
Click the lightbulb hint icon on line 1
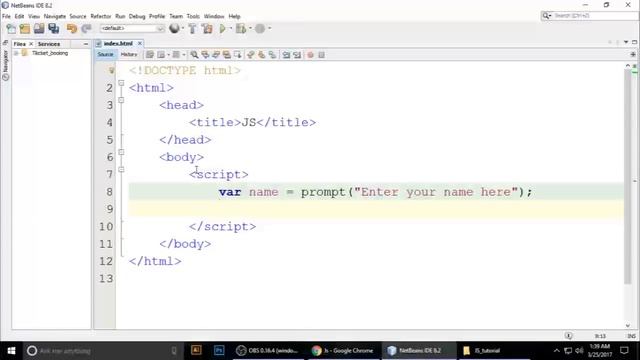tap(111, 71)
